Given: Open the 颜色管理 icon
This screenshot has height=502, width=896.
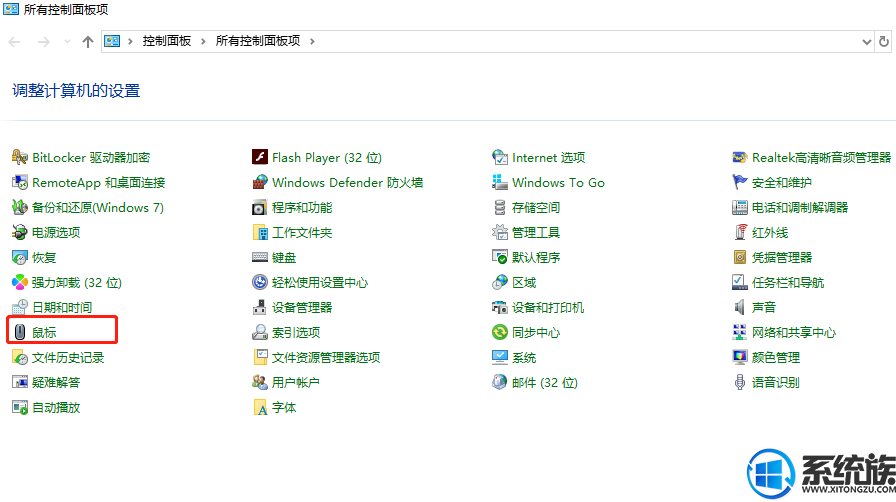Looking at the screenshot, I should (x=739, y=357).
